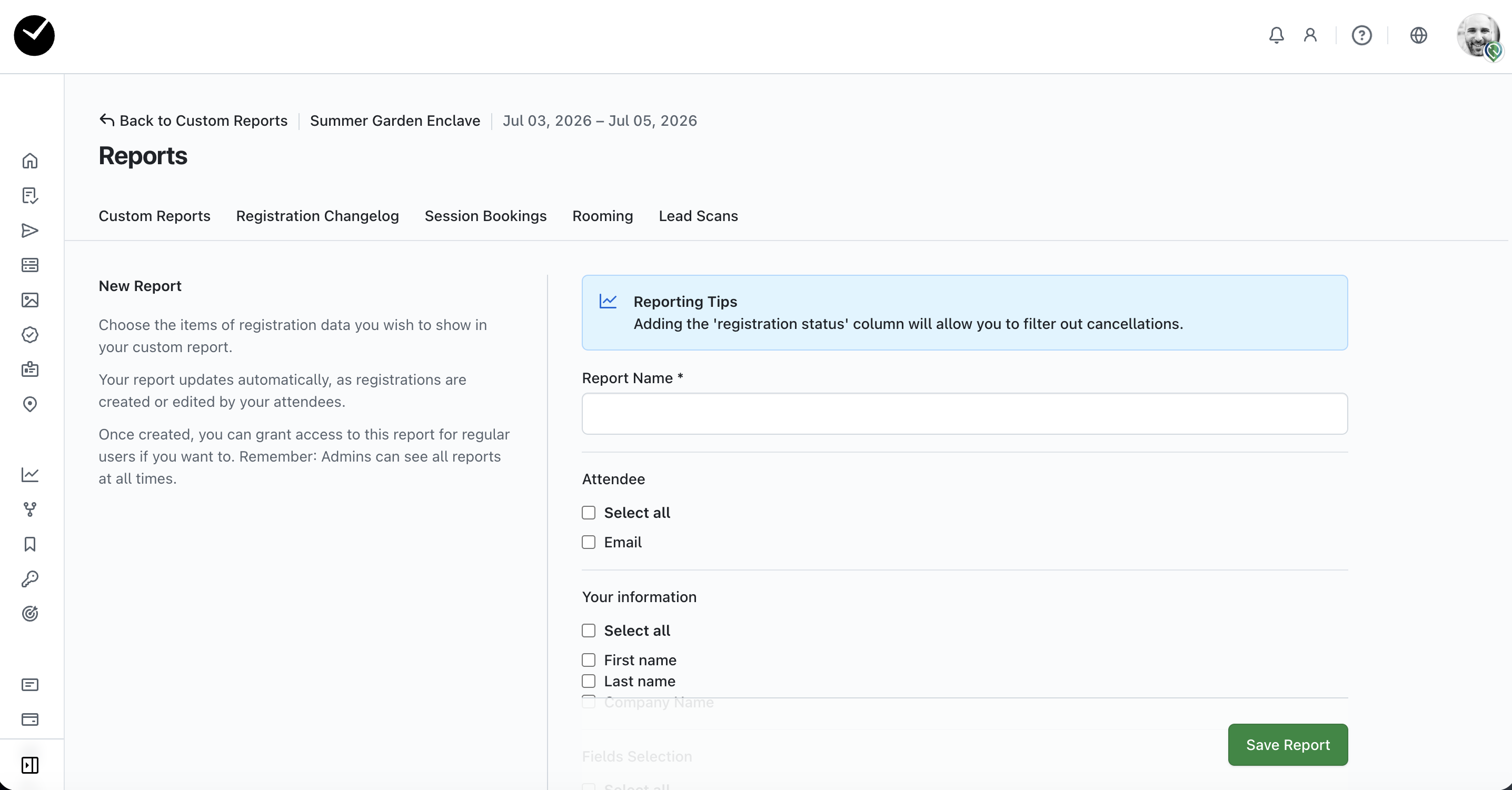1512x790 pixels.
Task: Click the bookmark sidebar icon
Action: 30,544
